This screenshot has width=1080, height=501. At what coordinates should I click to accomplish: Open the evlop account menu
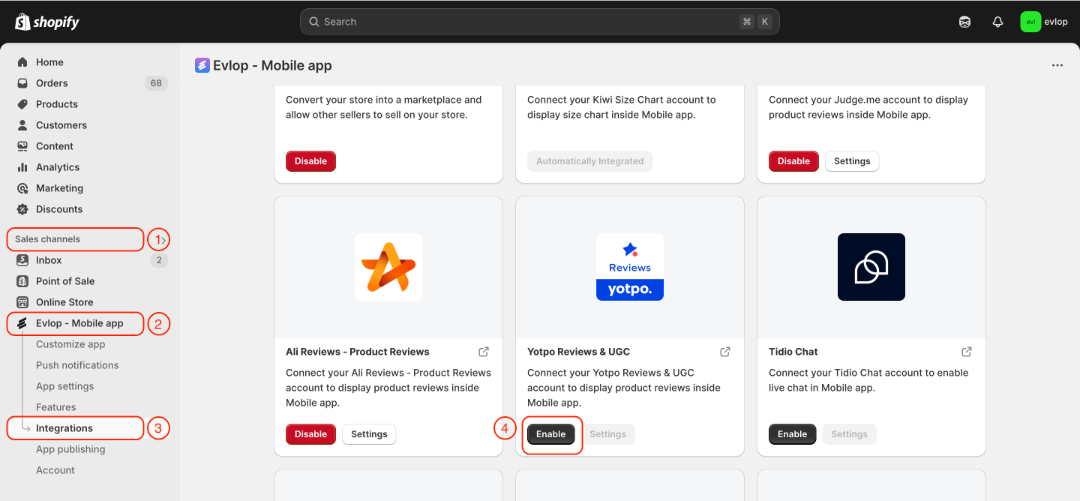[1044, 22]
